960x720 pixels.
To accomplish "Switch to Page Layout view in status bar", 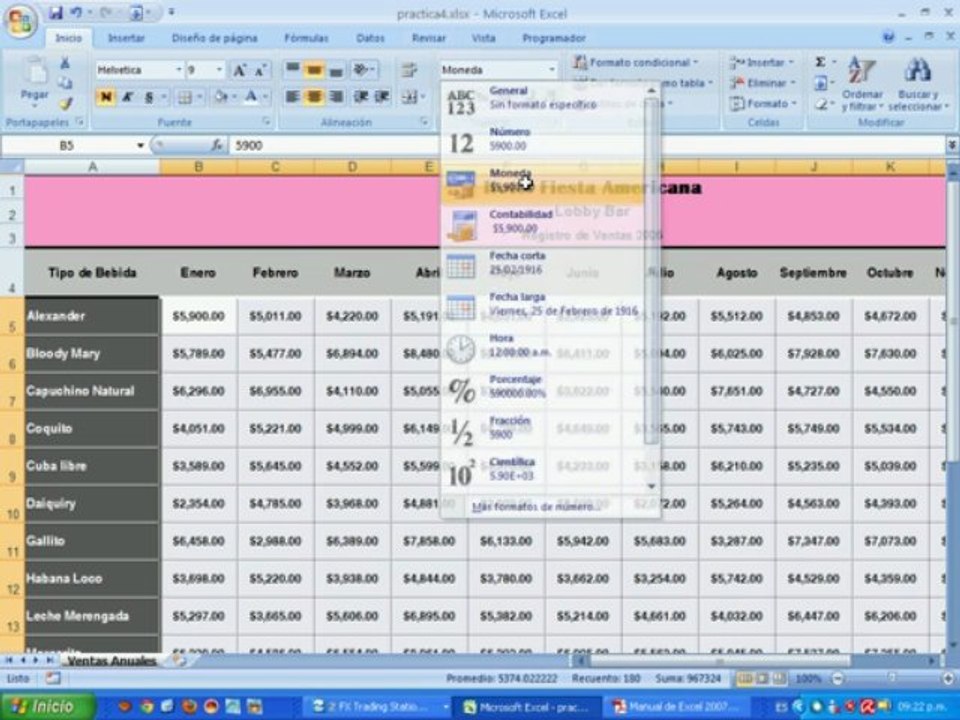I will [x=762, y=678].
